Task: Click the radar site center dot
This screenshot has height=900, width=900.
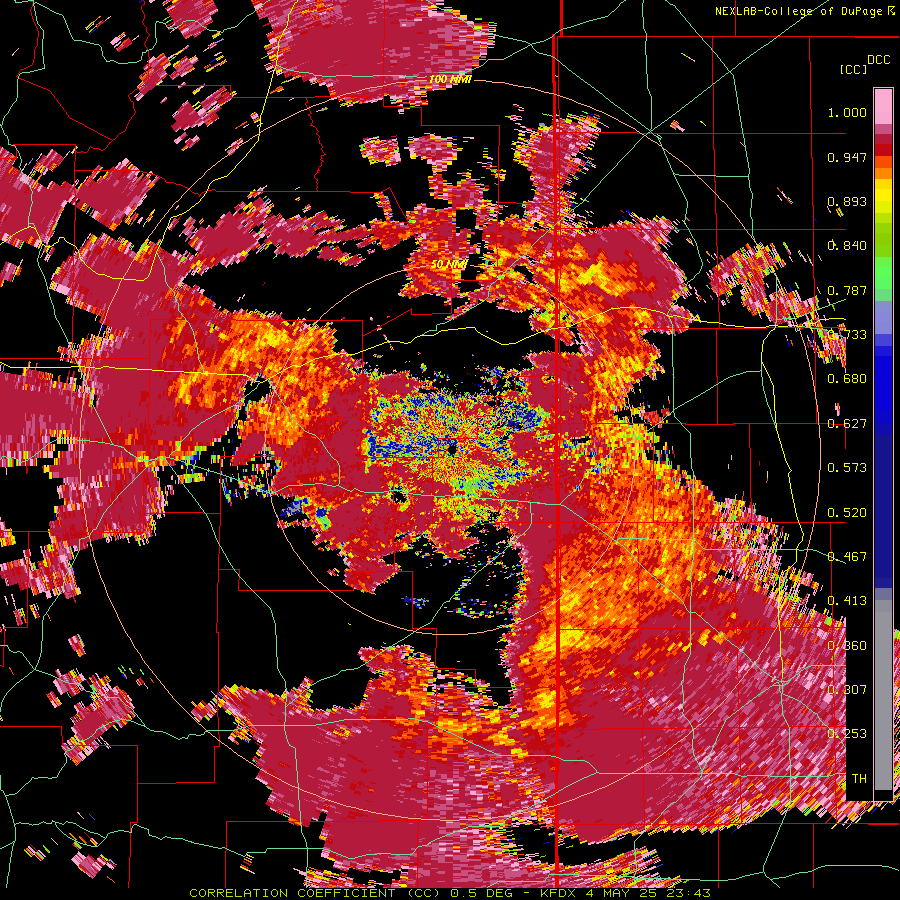Action: [x=452, y=450]
